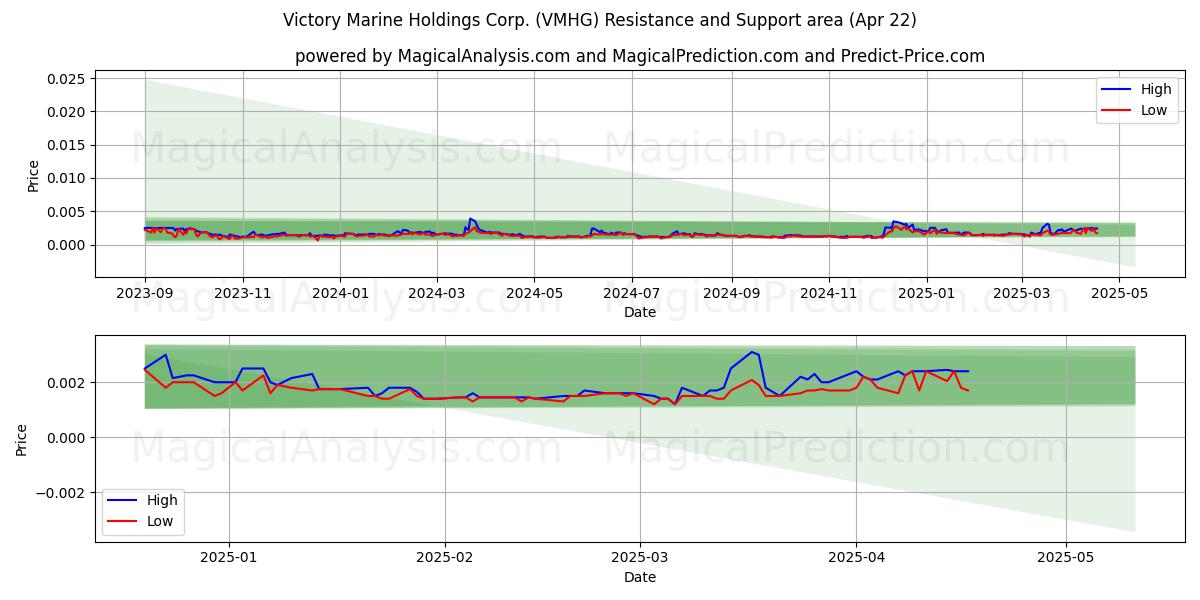Click the top chart Date axis label
This screenshot has height=600, width=1200.
640,313
